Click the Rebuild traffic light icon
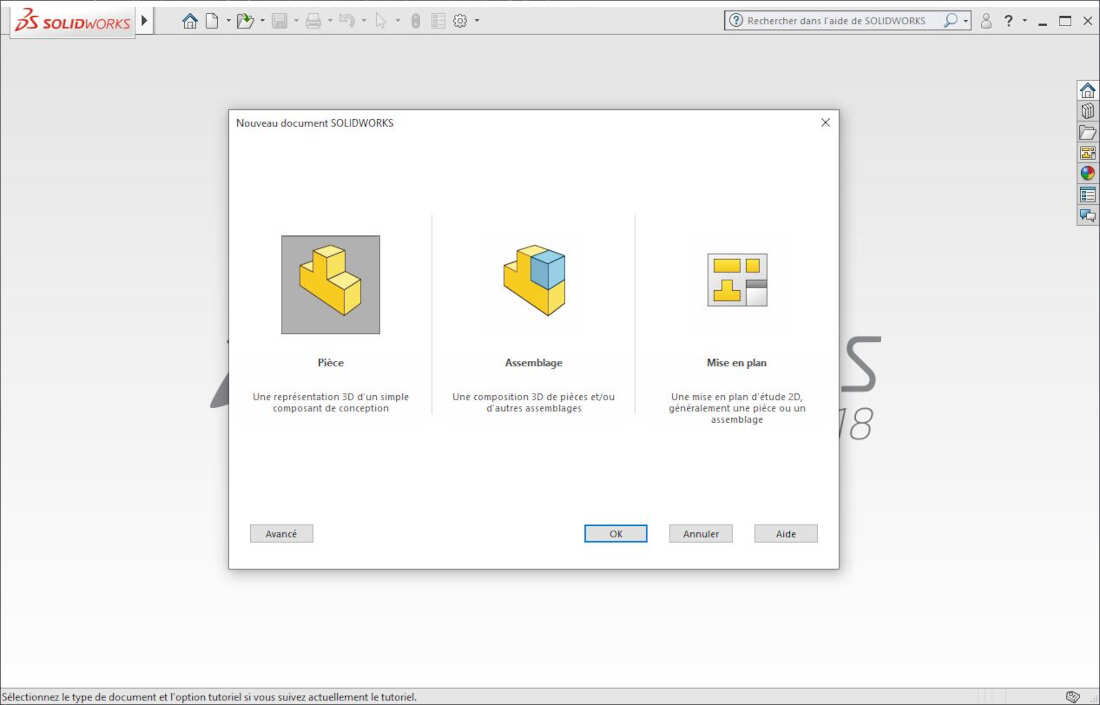This screenshot has height=705, width=1100. tap(415, 21)
